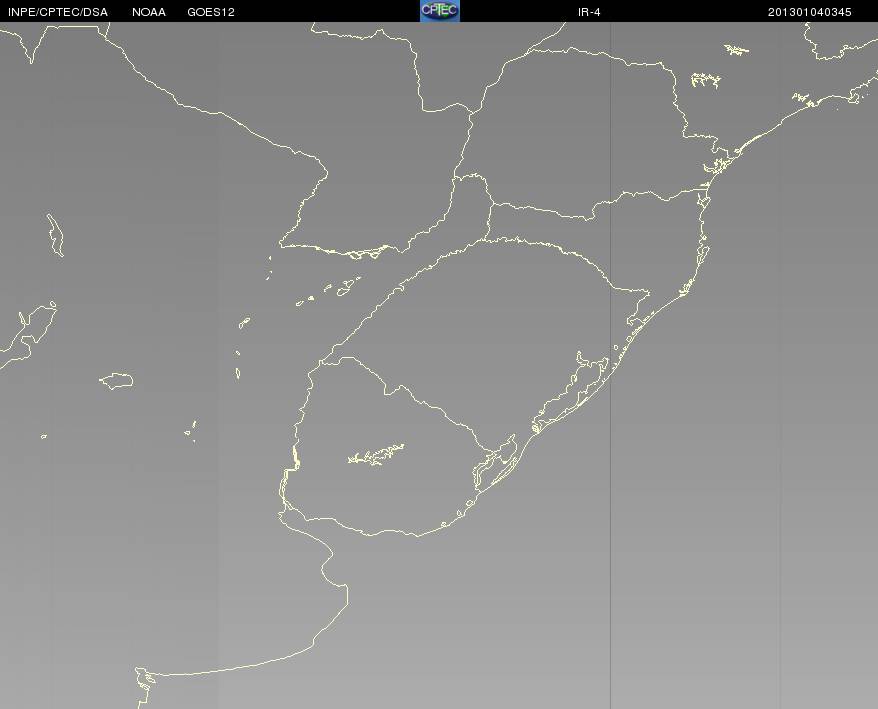Select the cluster of lagoon outlines near center
This screenshot has width=878, height=709.
pyautogui.click(x=328, y=292)
